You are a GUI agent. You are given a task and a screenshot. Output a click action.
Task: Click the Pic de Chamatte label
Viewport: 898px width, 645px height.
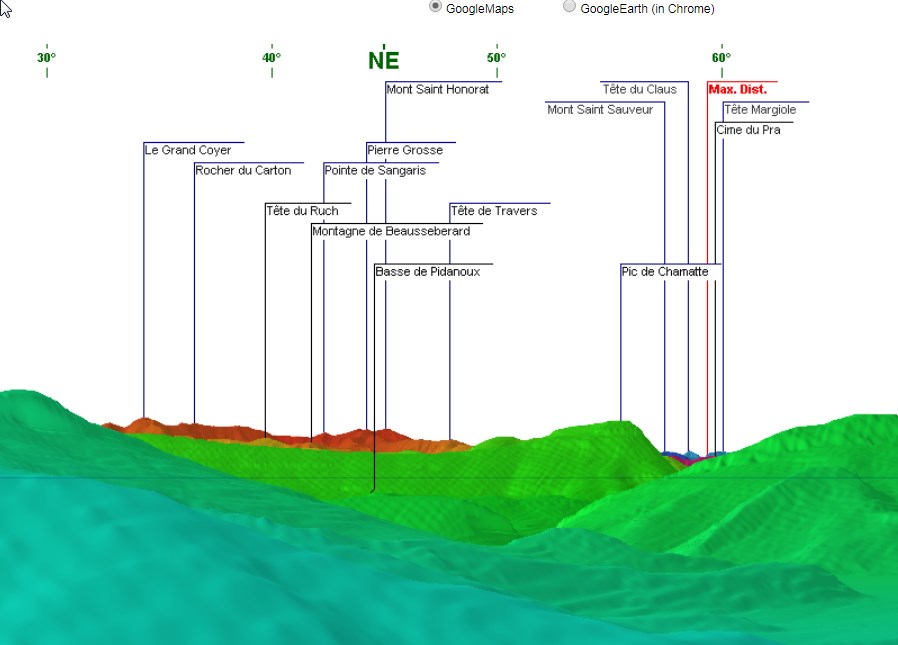(665, 272)
